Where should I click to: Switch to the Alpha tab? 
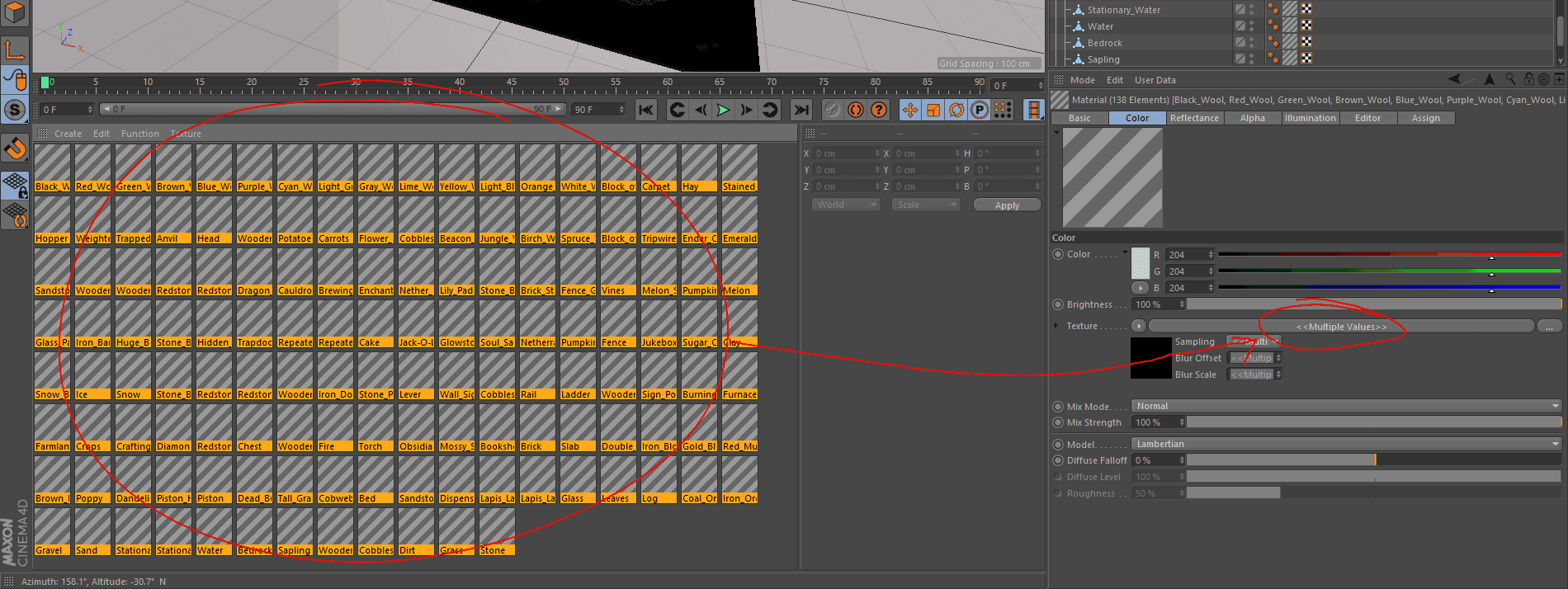(1252, 118)
